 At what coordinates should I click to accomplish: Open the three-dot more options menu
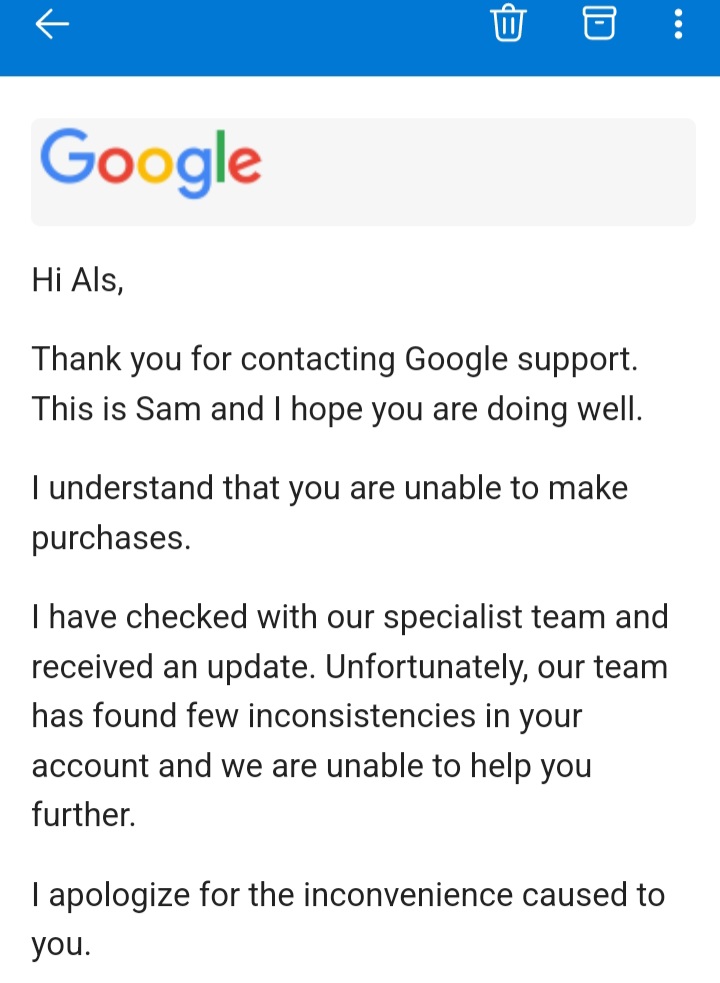point(678,23)
